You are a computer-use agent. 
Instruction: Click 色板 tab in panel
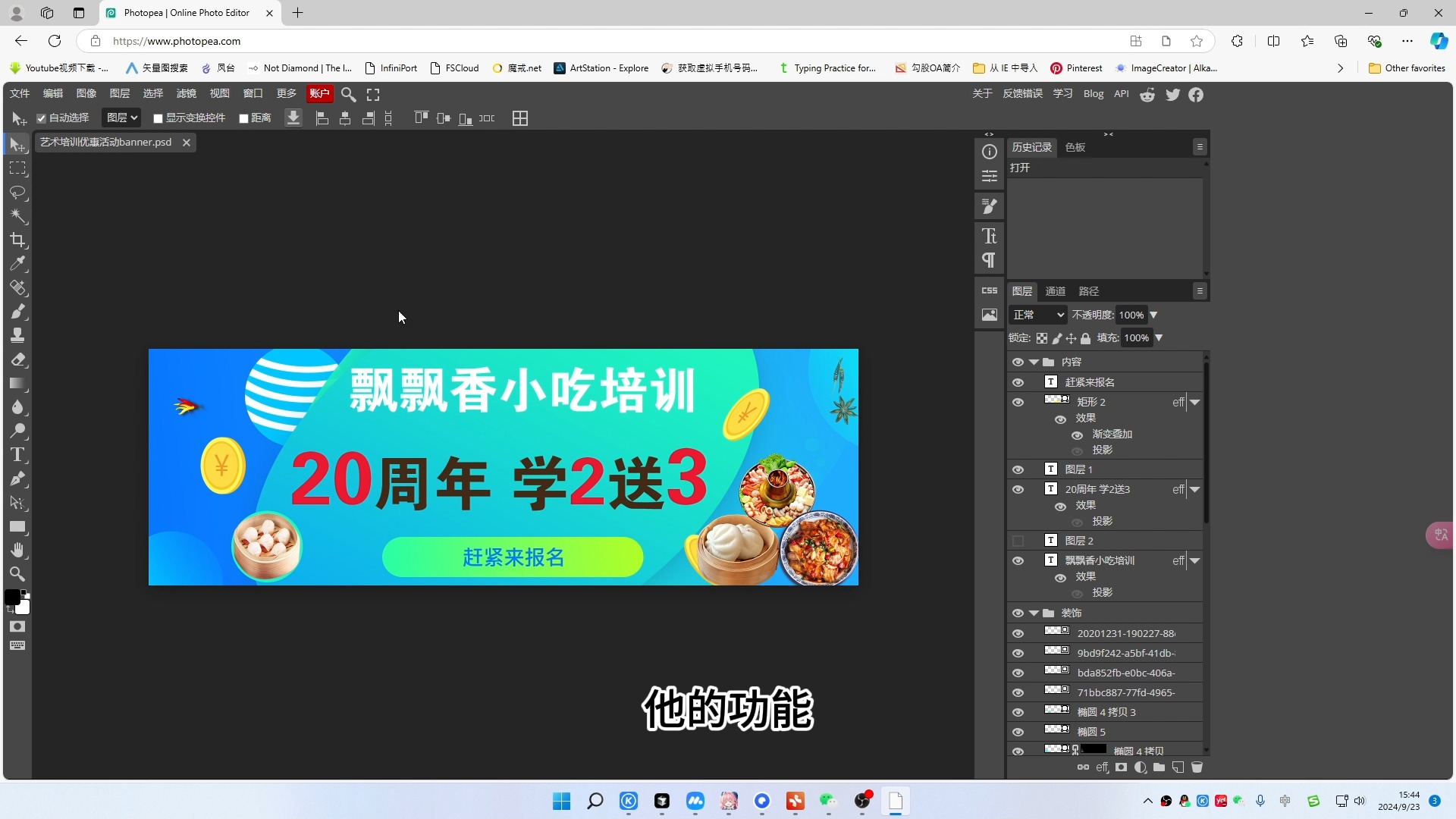(1074, 147)
